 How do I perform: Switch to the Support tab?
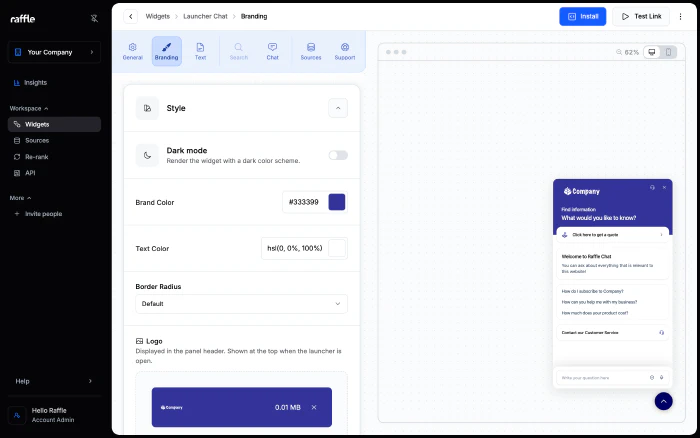pos(345,51)
